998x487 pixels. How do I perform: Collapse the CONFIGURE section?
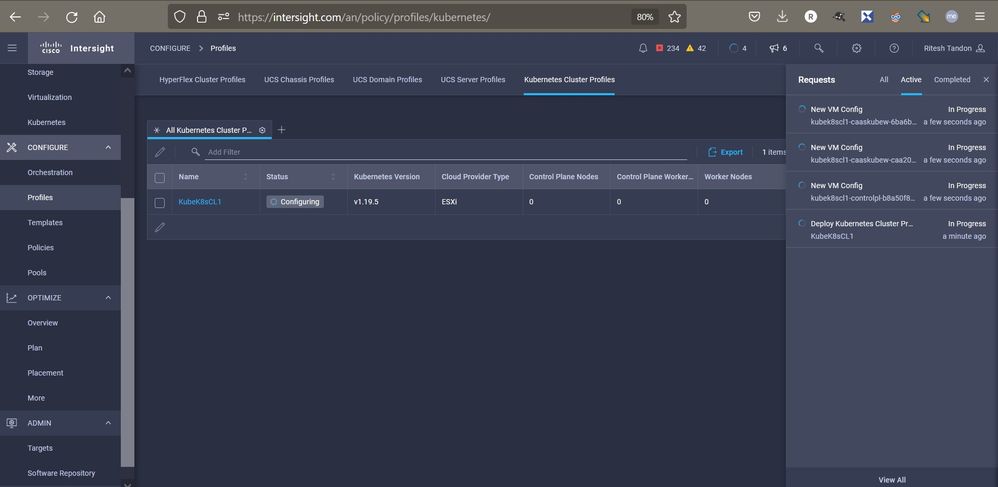108,147
